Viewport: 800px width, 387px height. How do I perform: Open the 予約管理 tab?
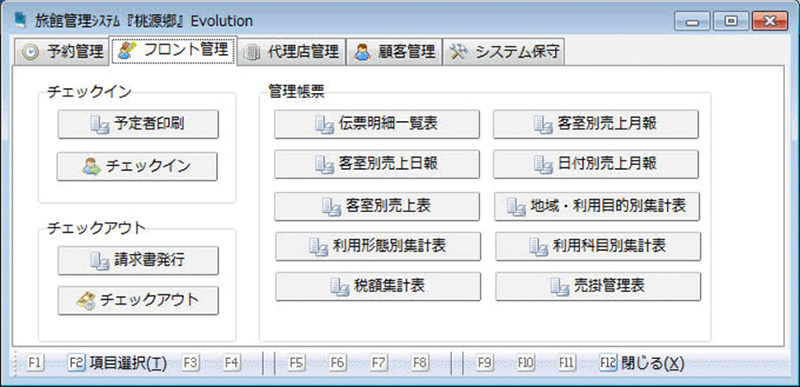point(62,51)
